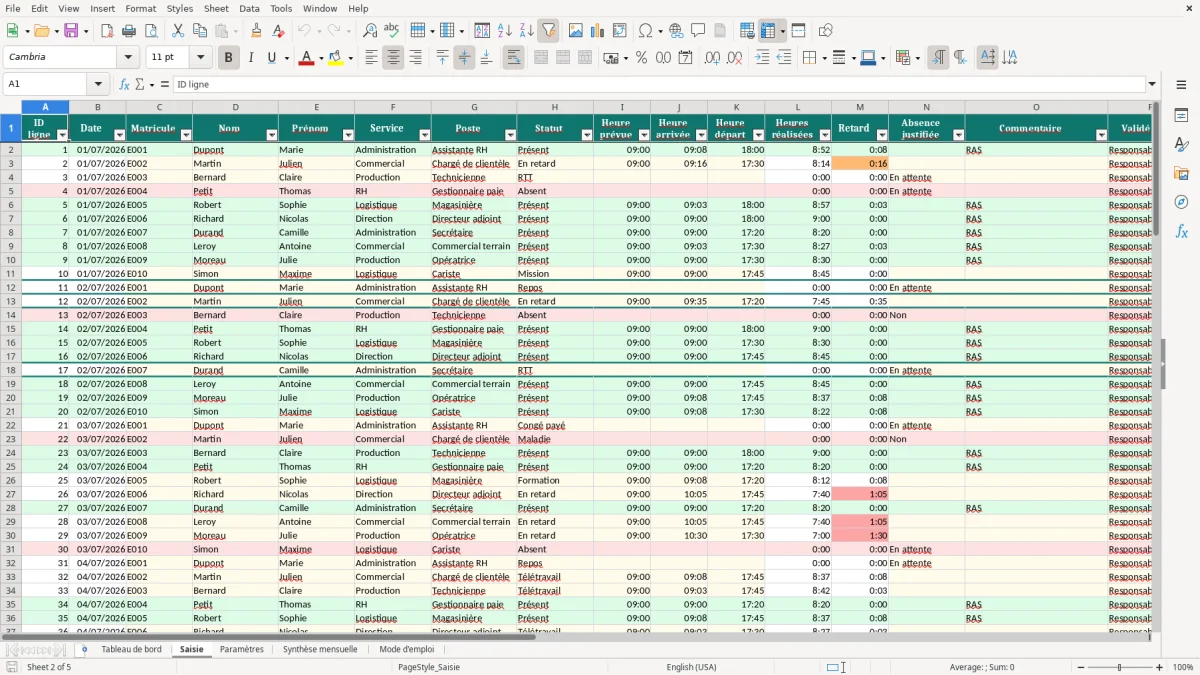Select row header 13
This screenshot has height=675, width=1200.
click(x=10, y=301)
